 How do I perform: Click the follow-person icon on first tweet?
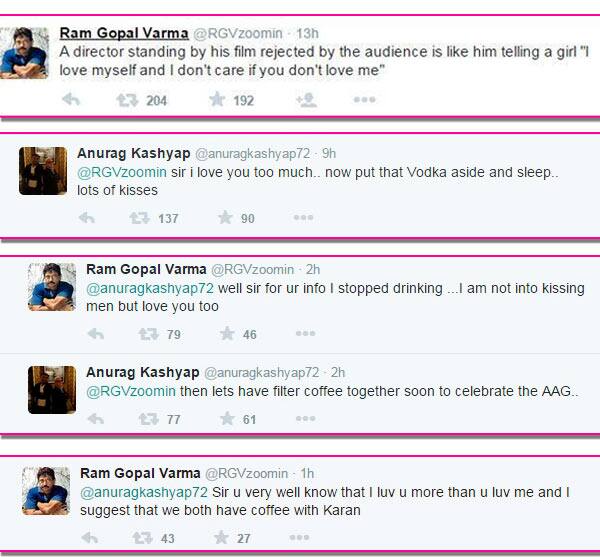(306, 100)
